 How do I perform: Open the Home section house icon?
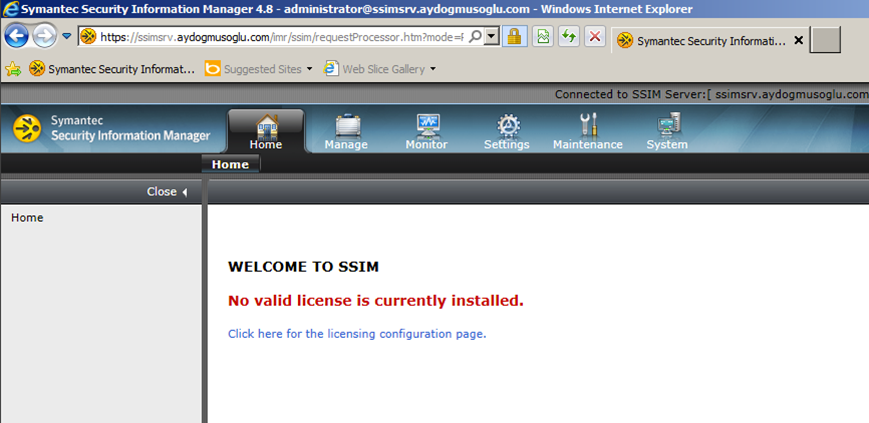267,126
